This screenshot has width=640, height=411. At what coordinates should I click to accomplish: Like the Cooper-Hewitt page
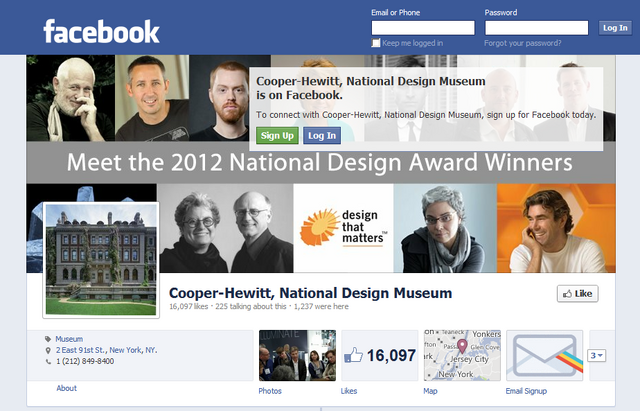pos(578,293)
